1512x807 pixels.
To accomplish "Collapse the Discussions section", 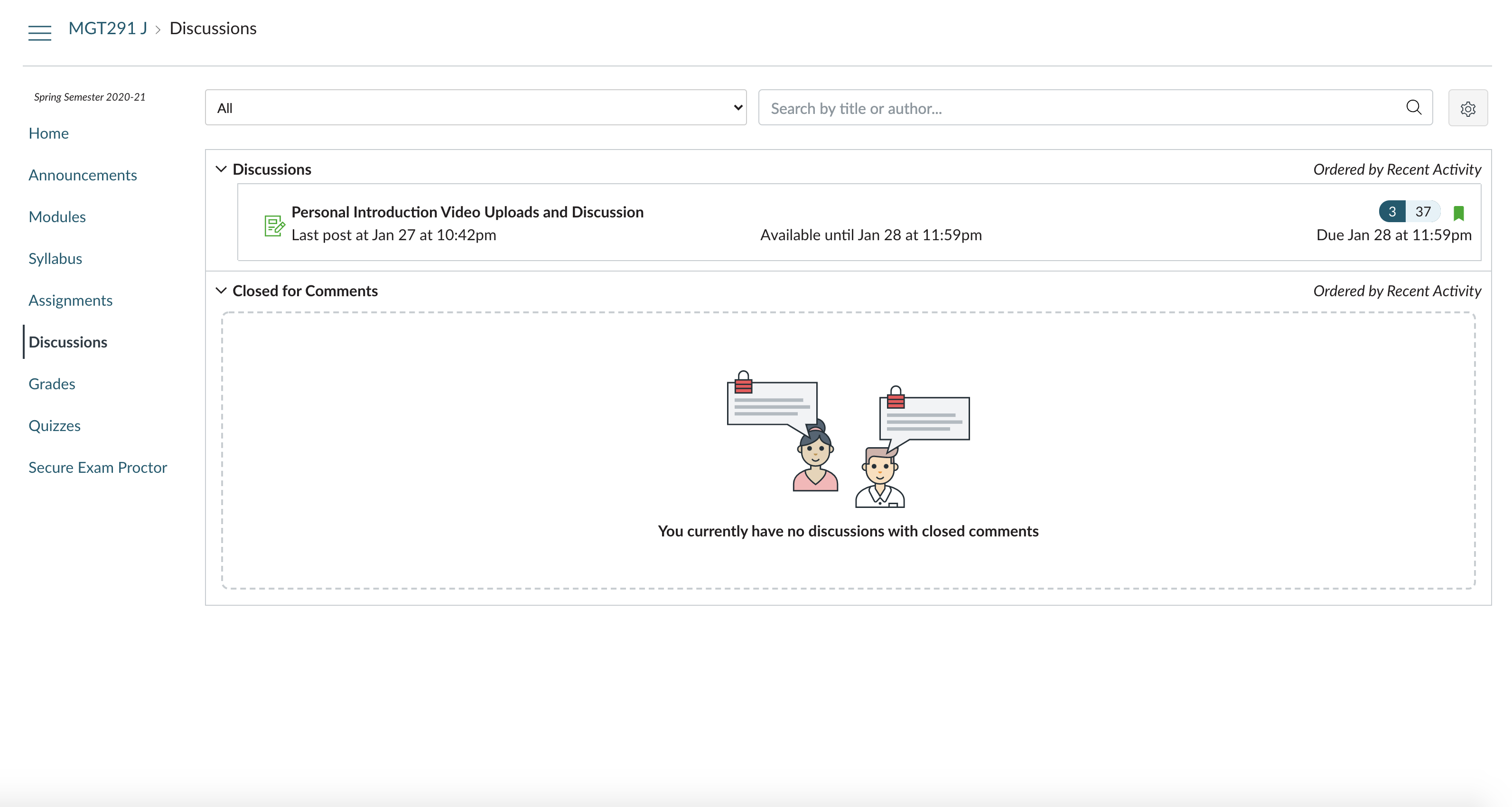I will pos(221,169).
